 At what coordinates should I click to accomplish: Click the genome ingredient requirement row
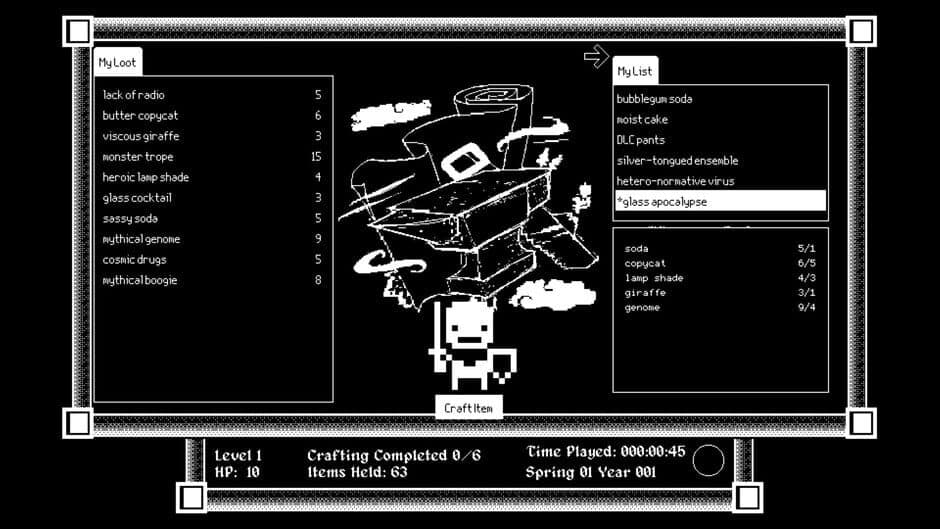click(x=719, y=307)
